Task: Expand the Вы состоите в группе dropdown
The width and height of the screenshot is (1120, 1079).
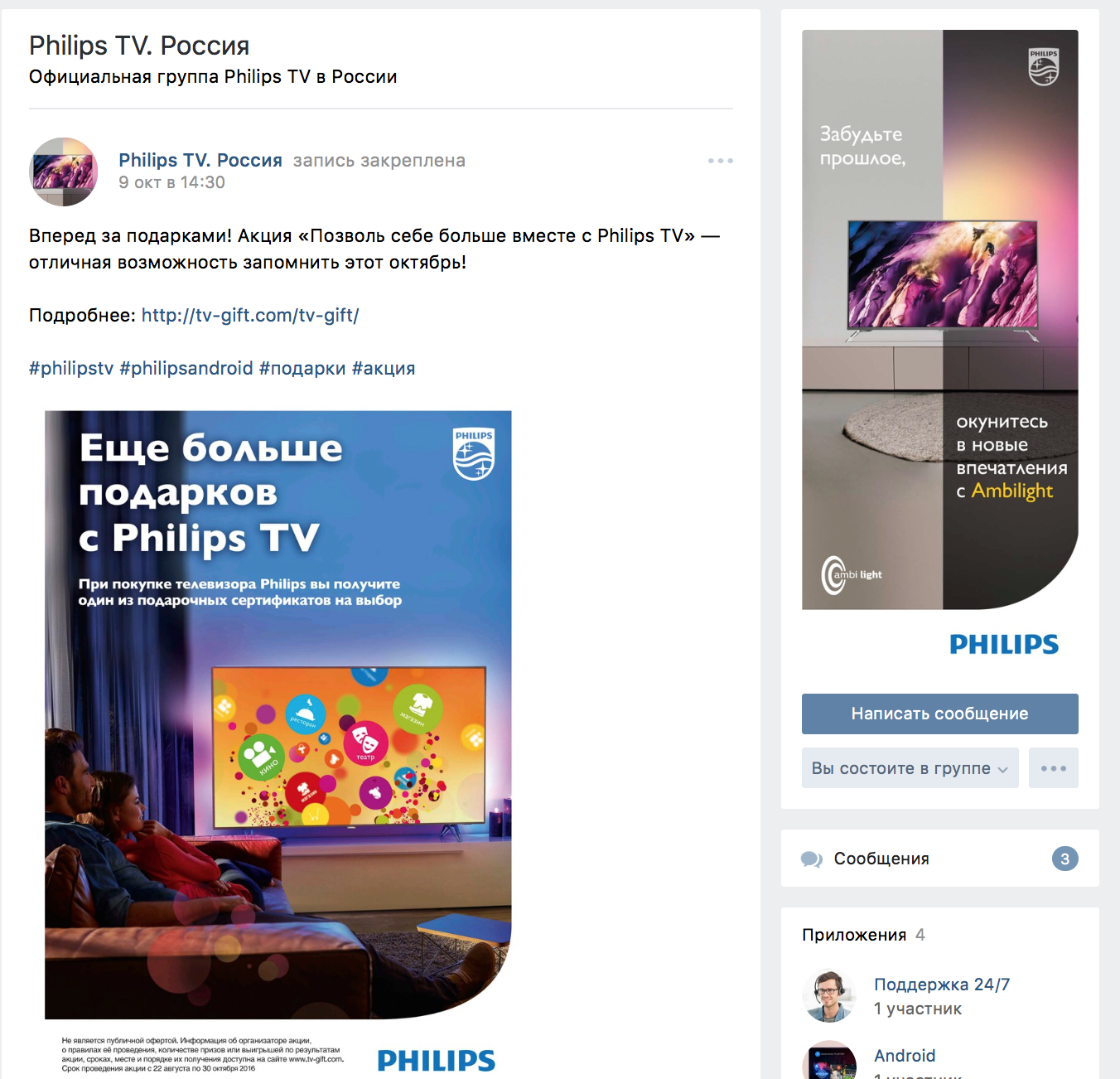Action: click(x=910, y=768)
